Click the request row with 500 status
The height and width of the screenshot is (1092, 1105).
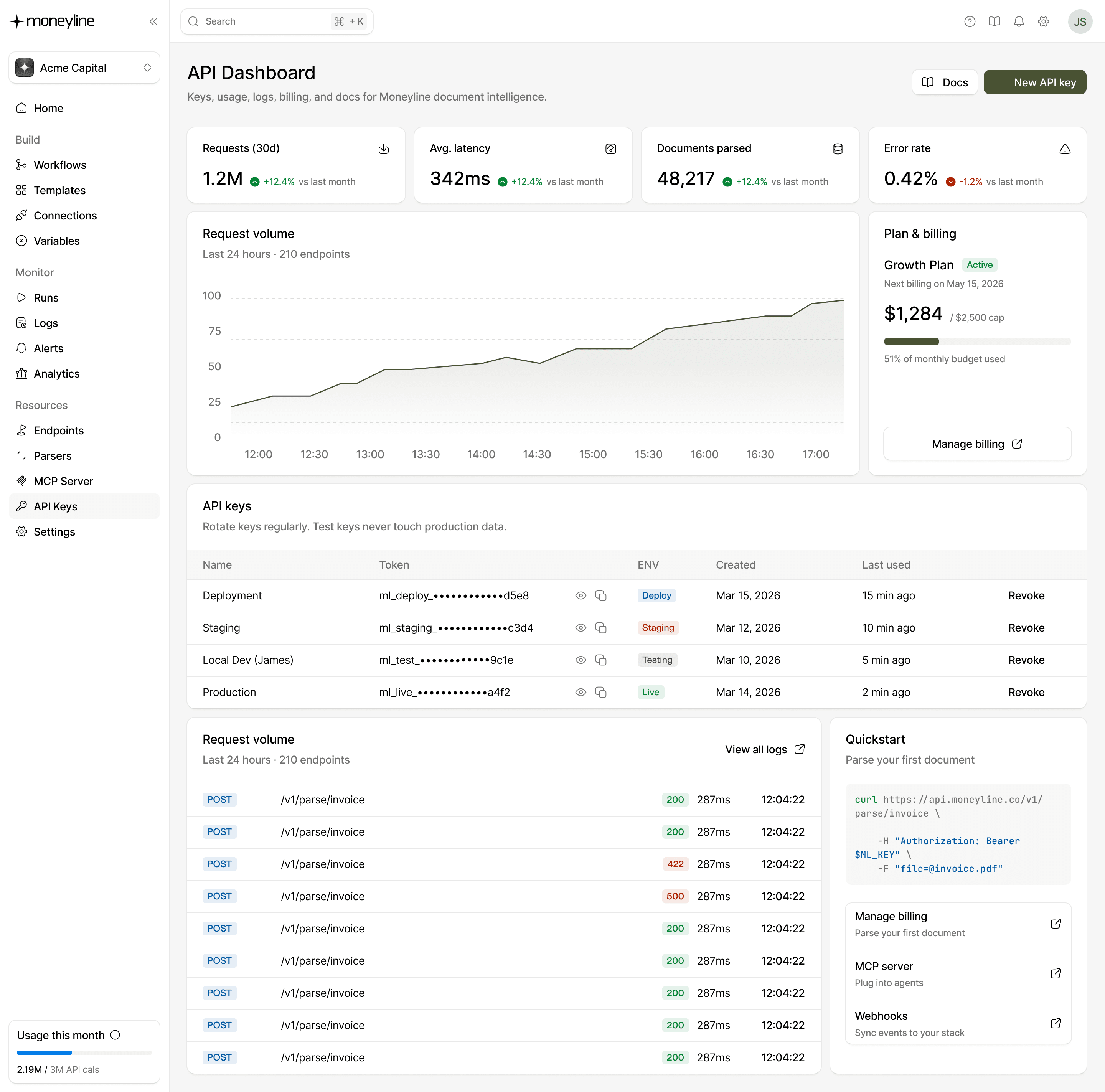pyautogui.click(x=504, y=896)
